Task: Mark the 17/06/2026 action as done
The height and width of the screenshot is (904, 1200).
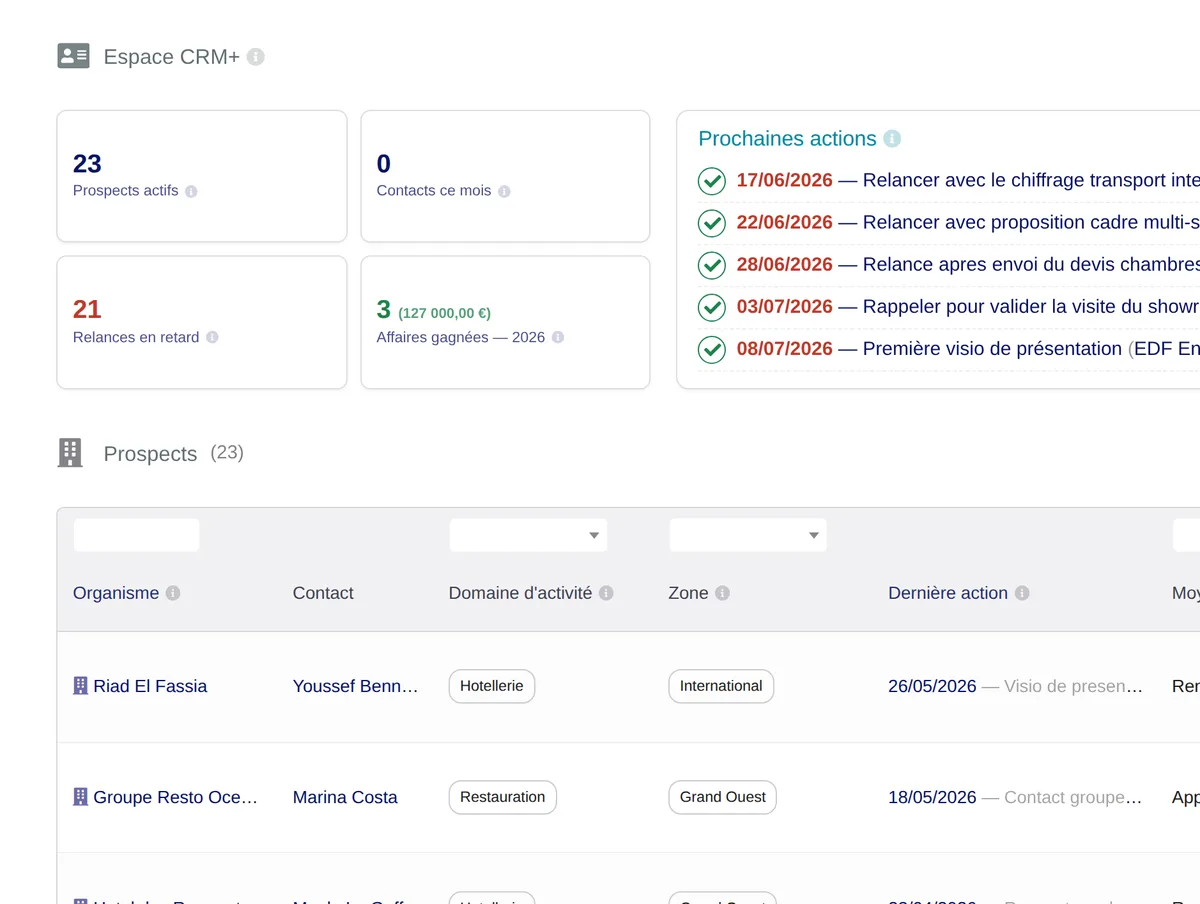Action: (711, 181)
